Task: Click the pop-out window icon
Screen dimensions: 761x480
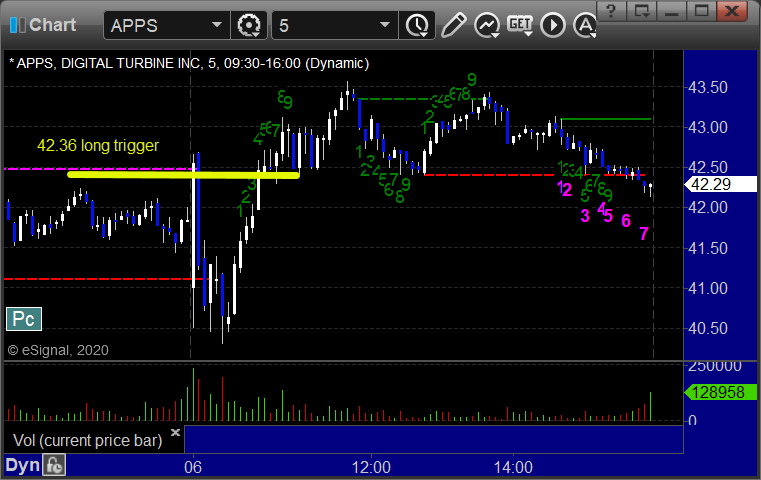Action: pyautogui.click(x=642, y=11)
